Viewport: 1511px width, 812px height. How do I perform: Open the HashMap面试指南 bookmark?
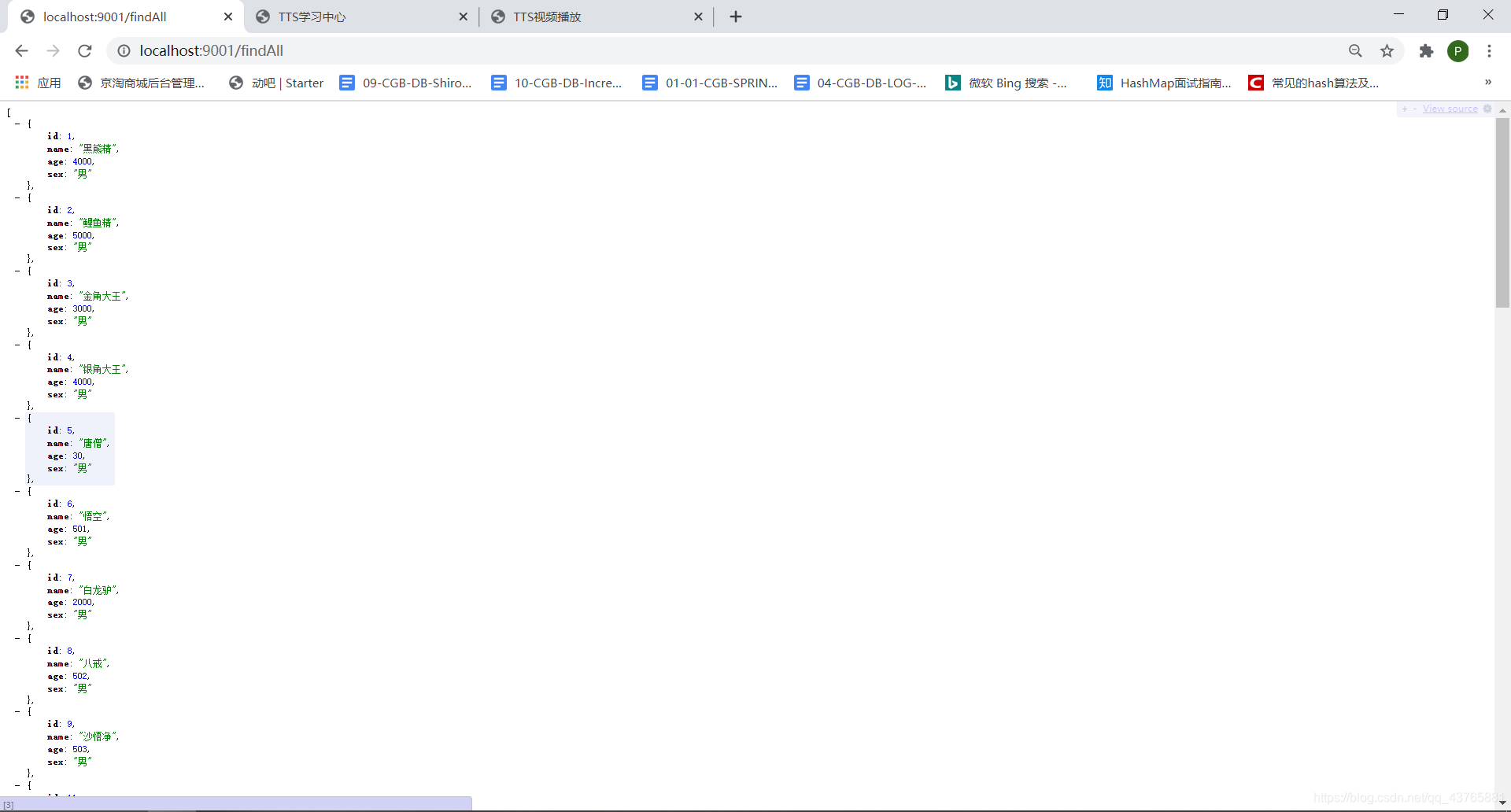point(1165,83)
